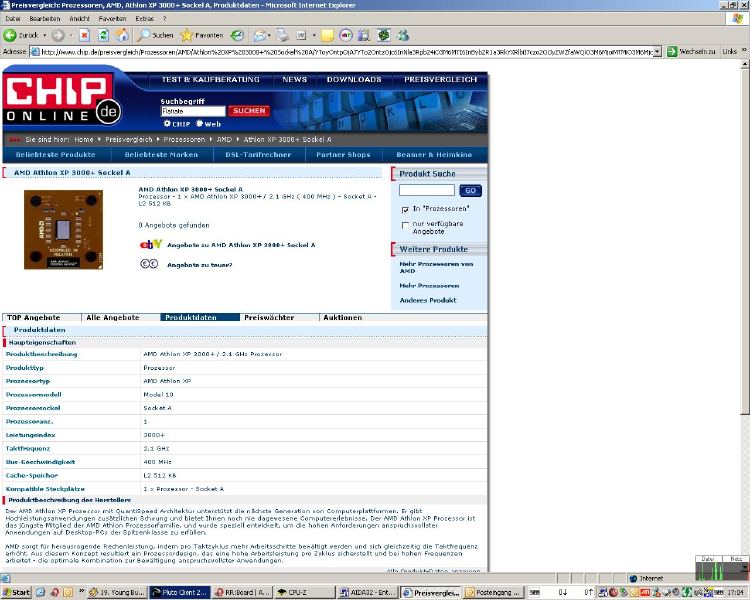Screen dimensions: 750x600
Task: Click the Forward navigation arrow
Action: pos(58,35)
